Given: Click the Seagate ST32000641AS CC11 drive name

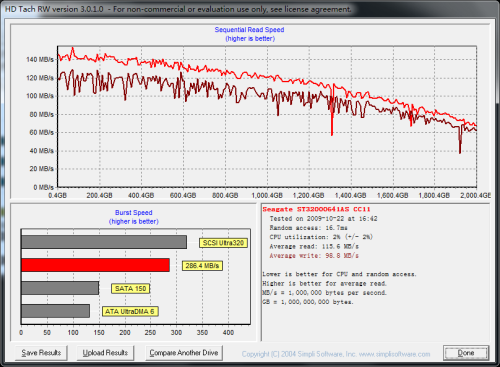Looking at the screenshot, I should coord(316,209).
